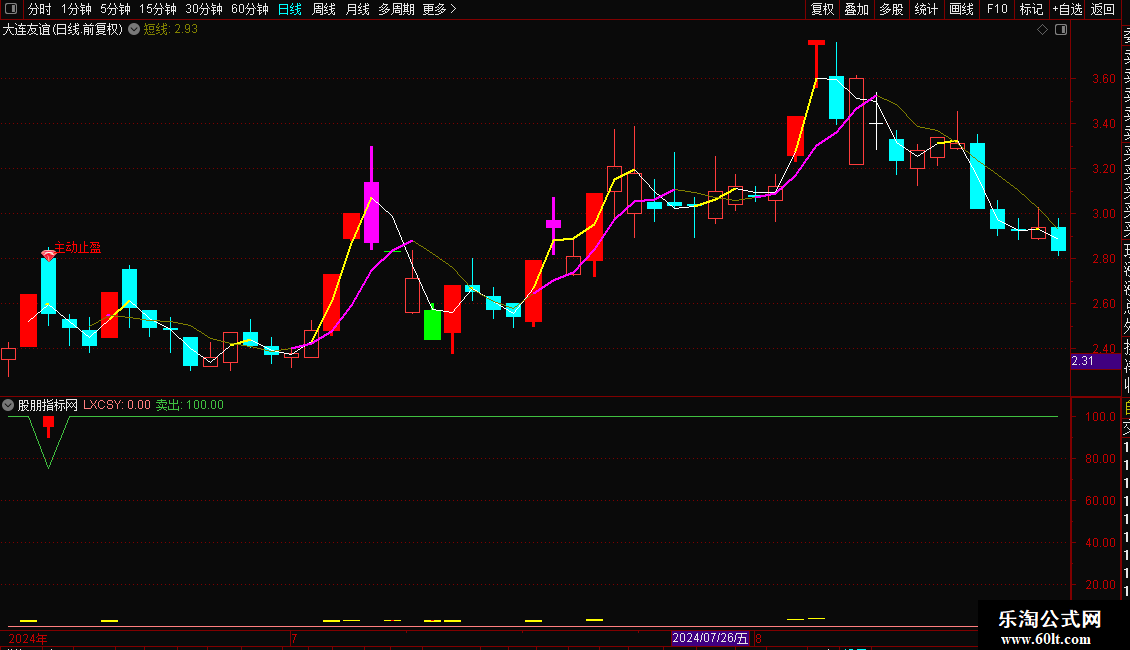Add stock via +自选 button
The height and width of the screenshot is (650, 1130).
click(x=1067, y=9)
